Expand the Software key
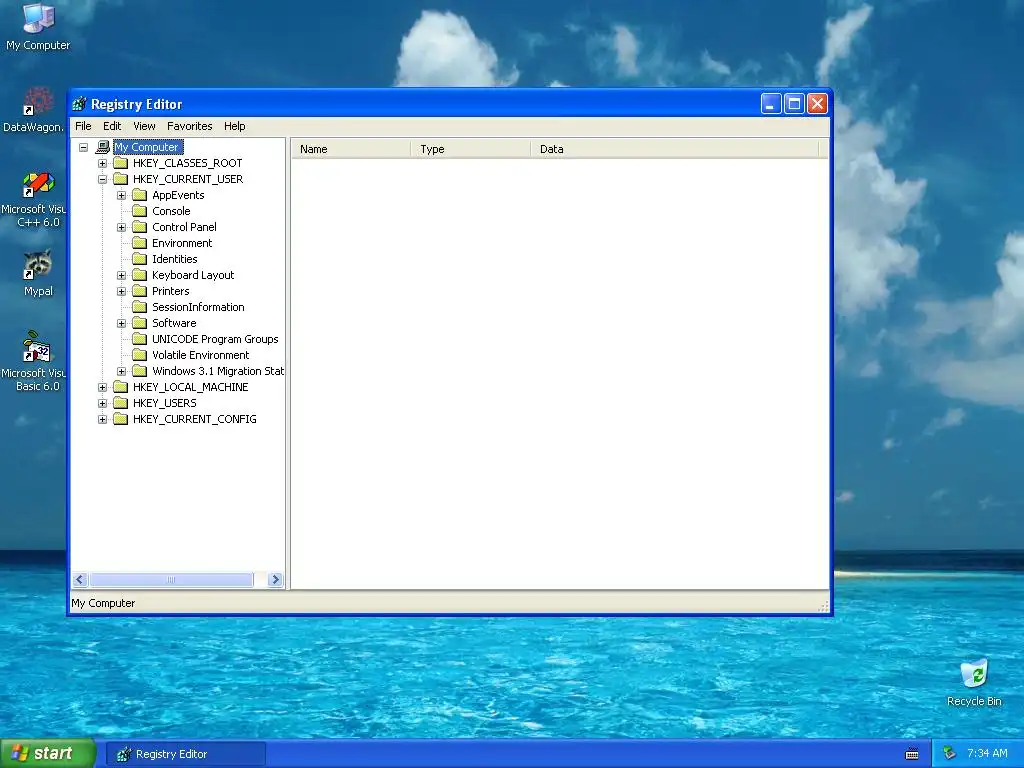Image resolution: width=1024 pixels, height=768 pixels. tap(121, 323)
